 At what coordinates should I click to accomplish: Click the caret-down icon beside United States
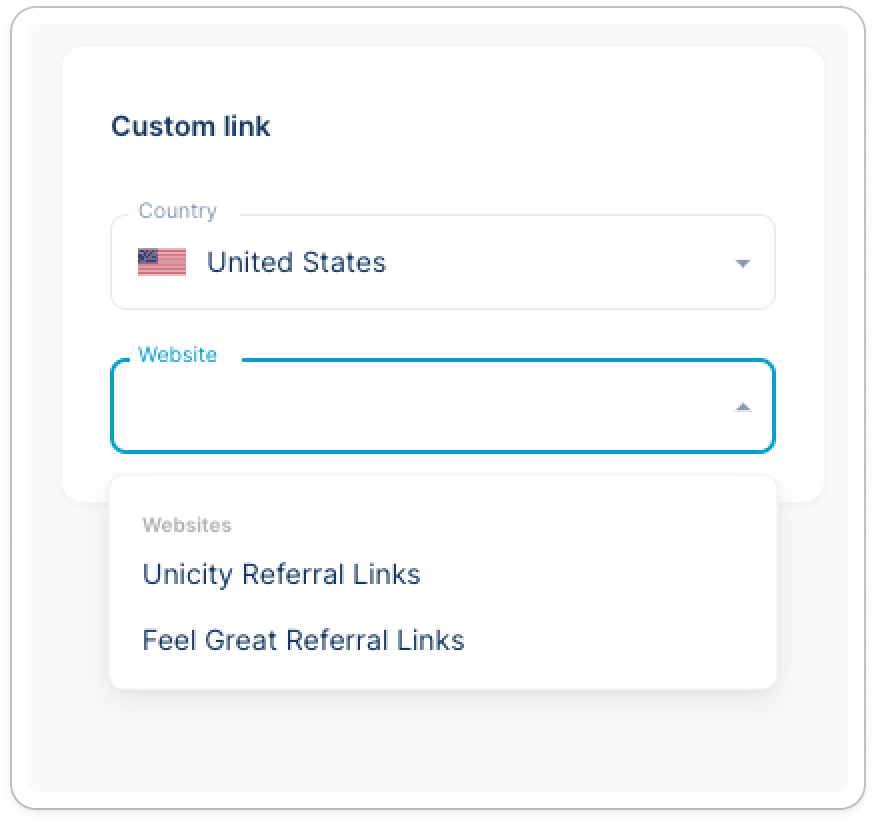(x=742, y=263)
